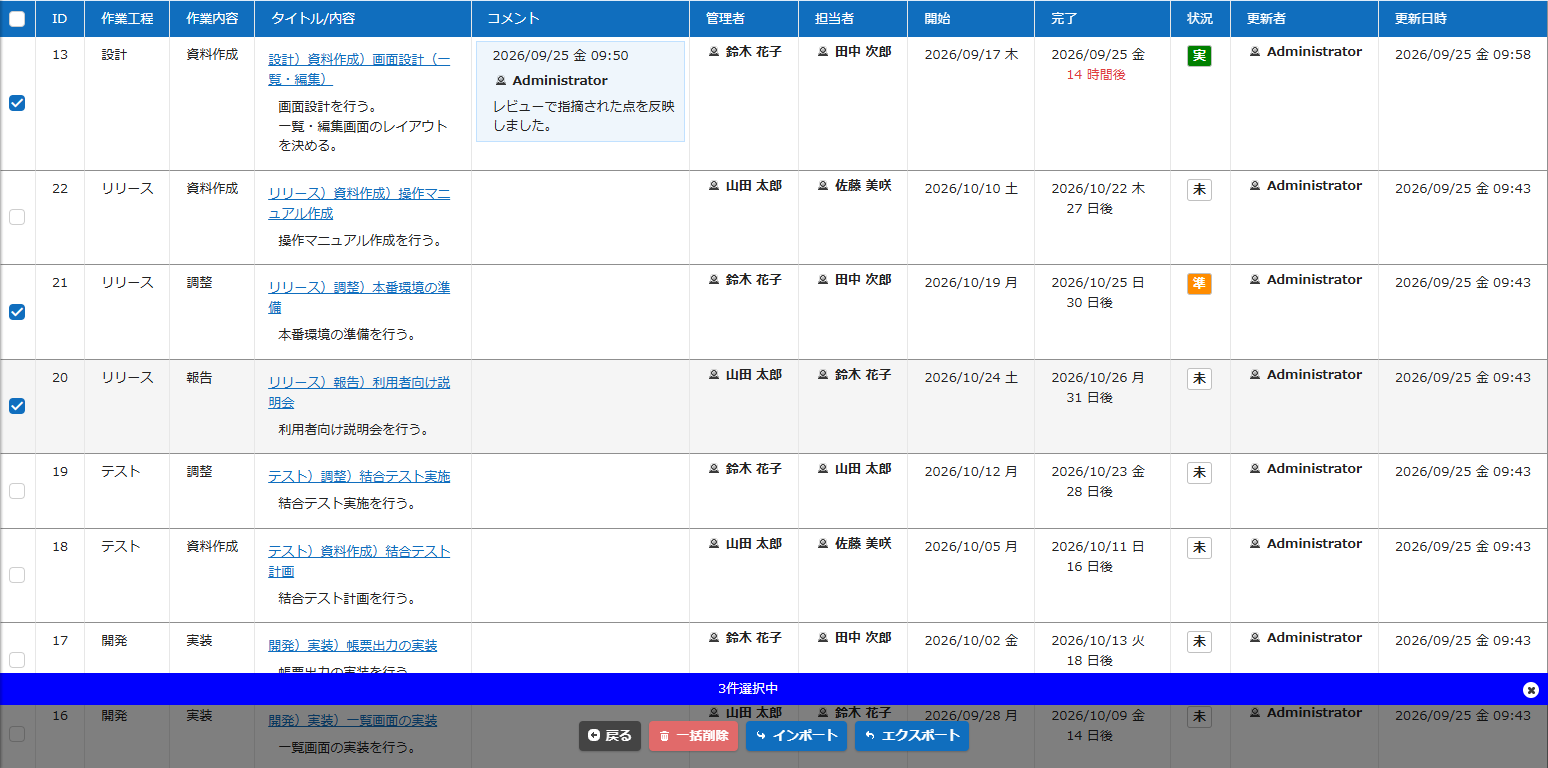Click the インポート button
Screen dimensions: 1548x768
click(797, 736)
